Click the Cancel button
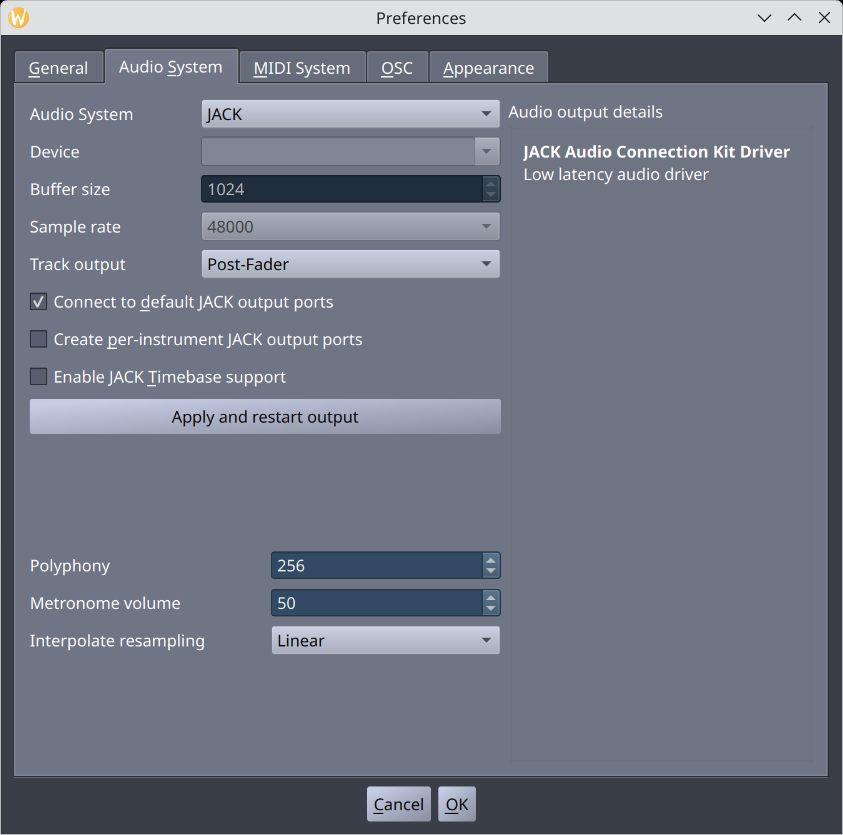 [x=398, y=804]
